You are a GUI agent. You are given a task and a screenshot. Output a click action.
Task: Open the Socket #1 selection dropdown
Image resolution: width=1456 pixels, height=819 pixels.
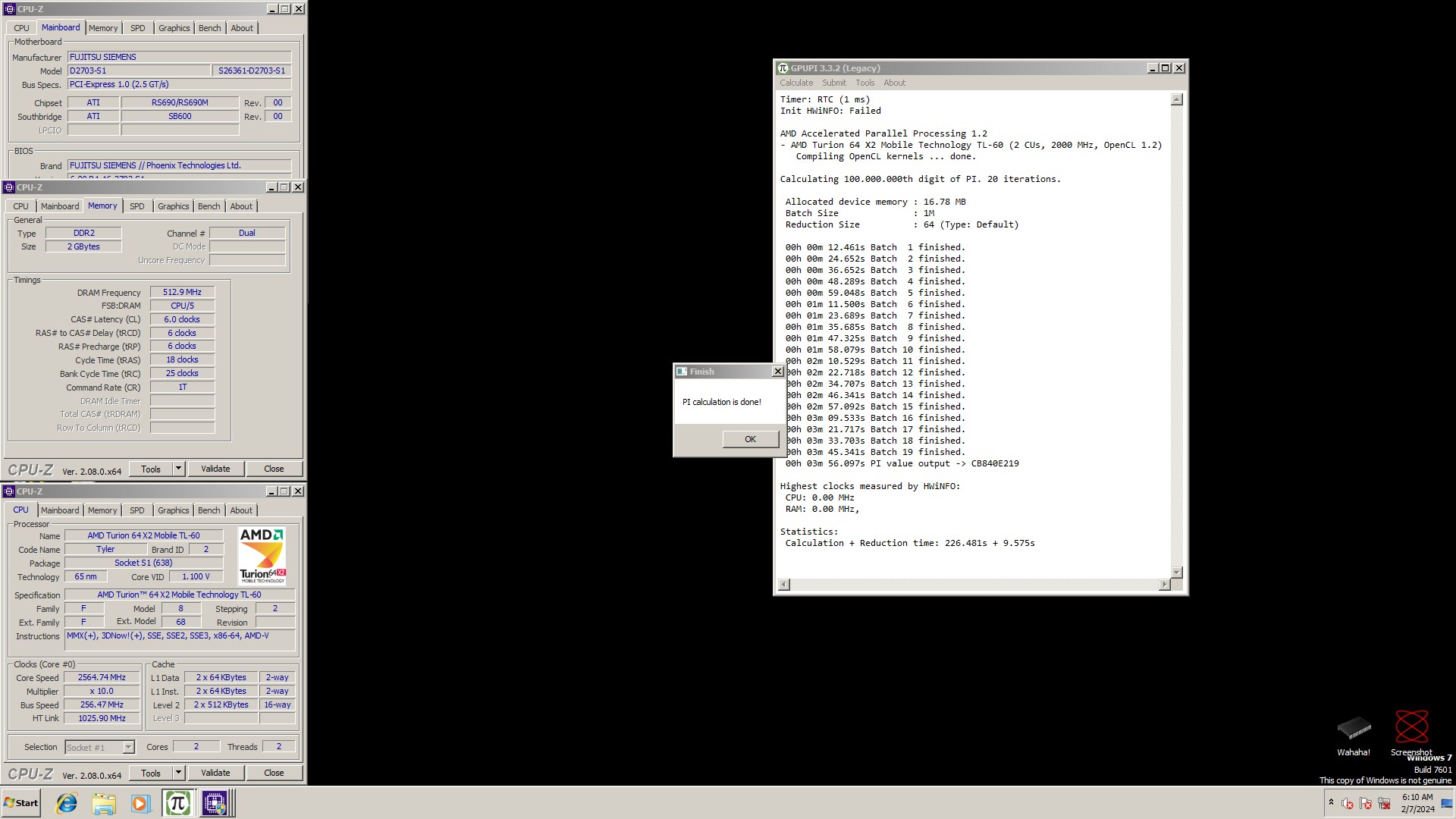pos(99,748)
